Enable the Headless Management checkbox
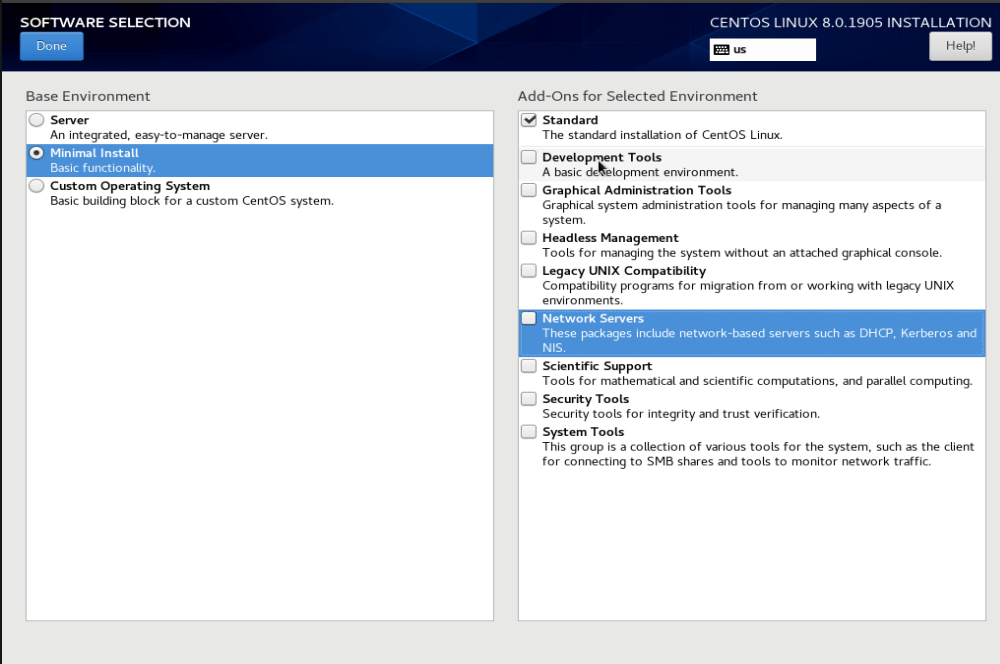The width and height of the screenshot is (1000, 664). click(x=529, y=238)
